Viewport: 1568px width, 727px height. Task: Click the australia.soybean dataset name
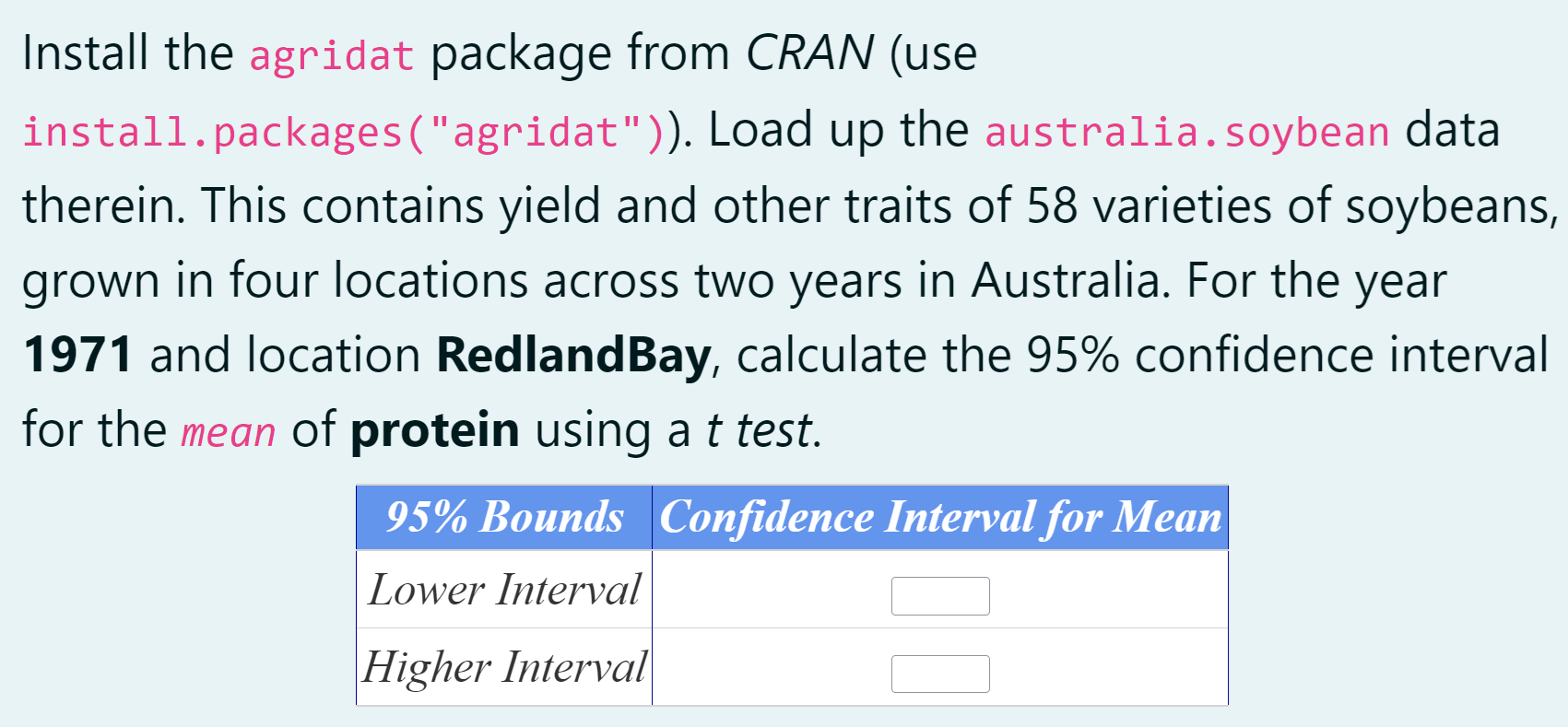click(1186, 132)
